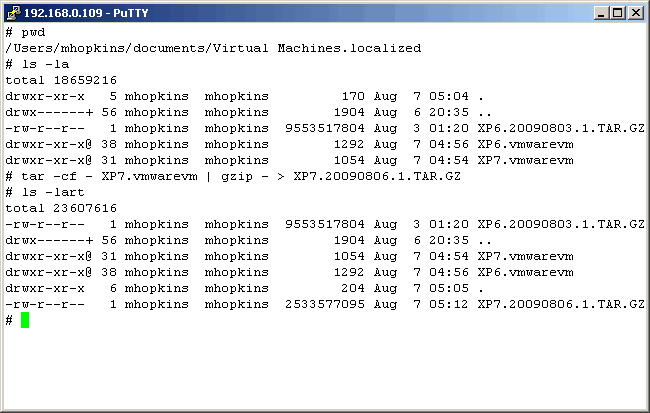This screenshot has height=413, width=650.
Task: Click XP7.vmwarevm in the second listing
Action: pos(525,256)
